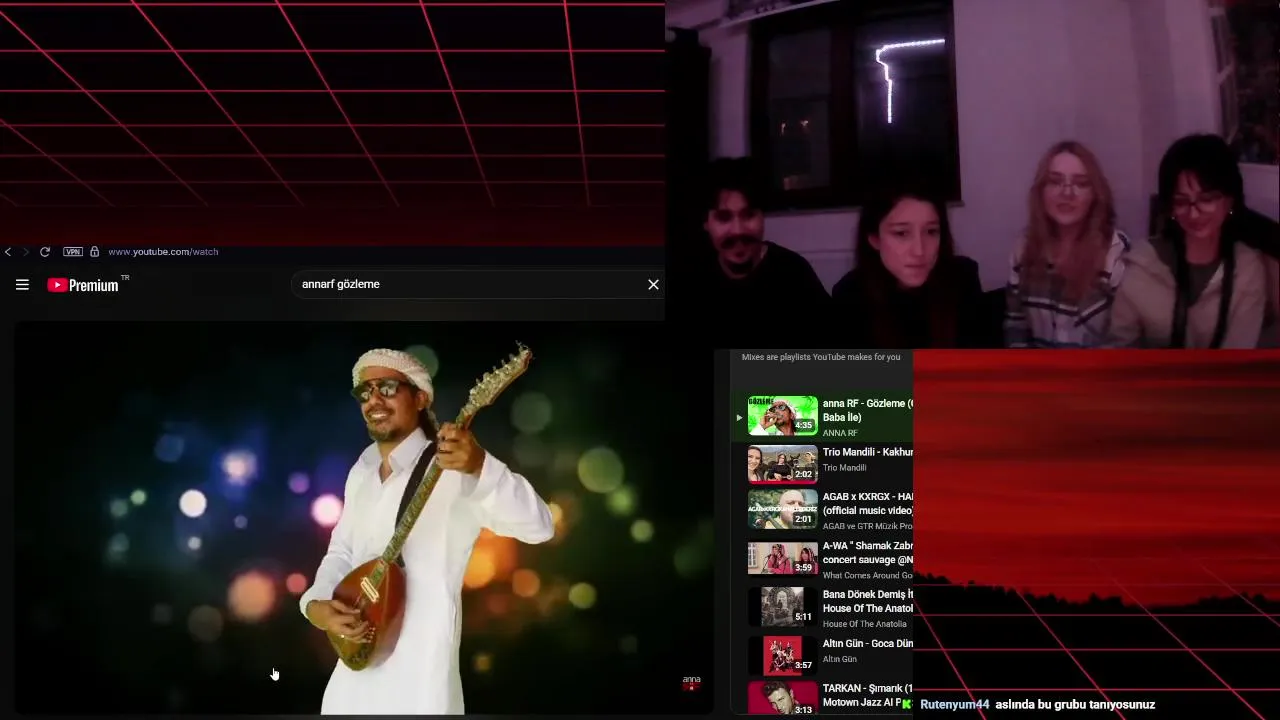This screenshot has width=1280, height=720.
Task: Select the 'A-WA Shamak Zabr' title
Action: click(867, 553)
